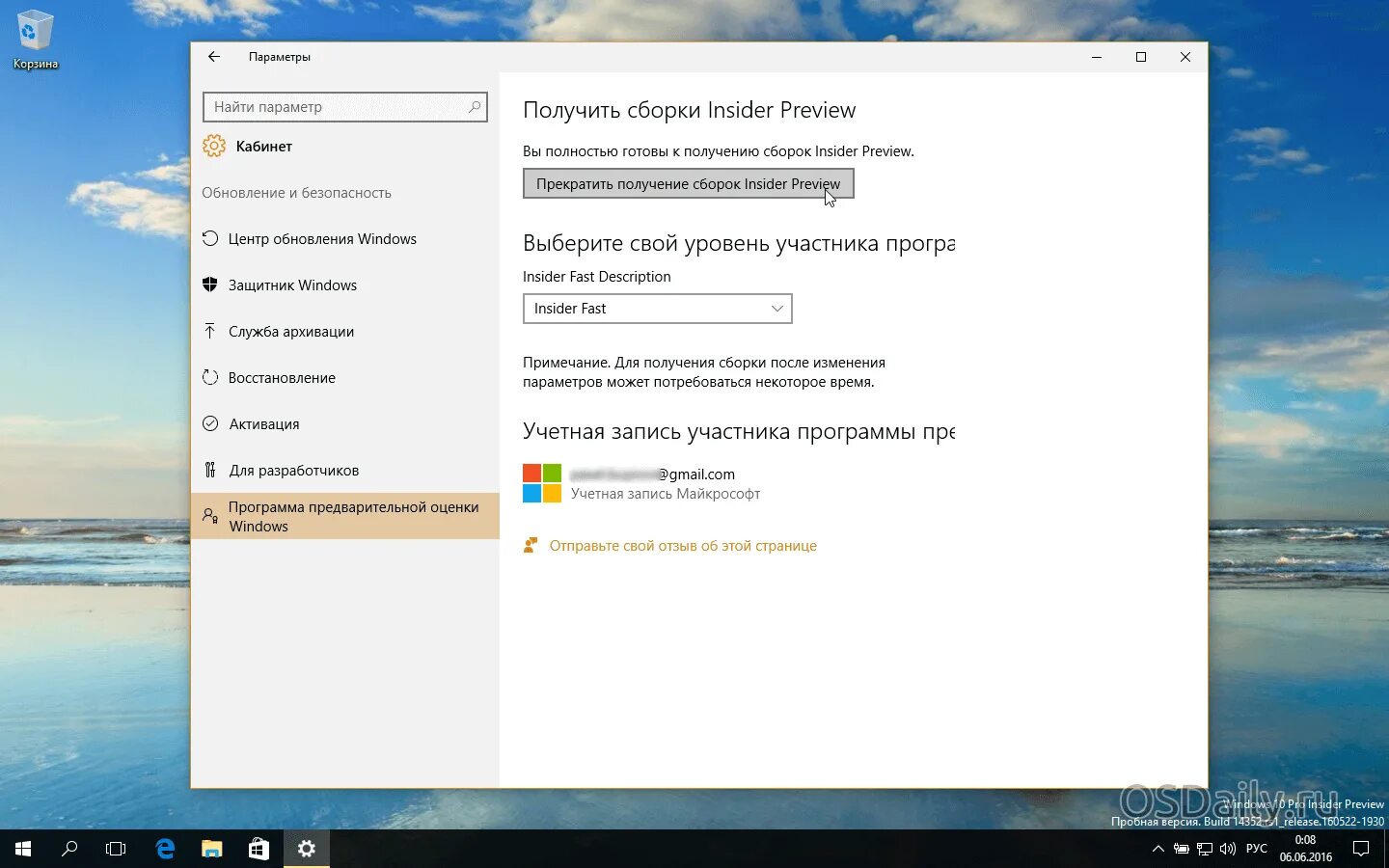This screenshot has height=868, width=1389.
Task: Select Служба архивации in the sidebar
Action: coord(345,332)
